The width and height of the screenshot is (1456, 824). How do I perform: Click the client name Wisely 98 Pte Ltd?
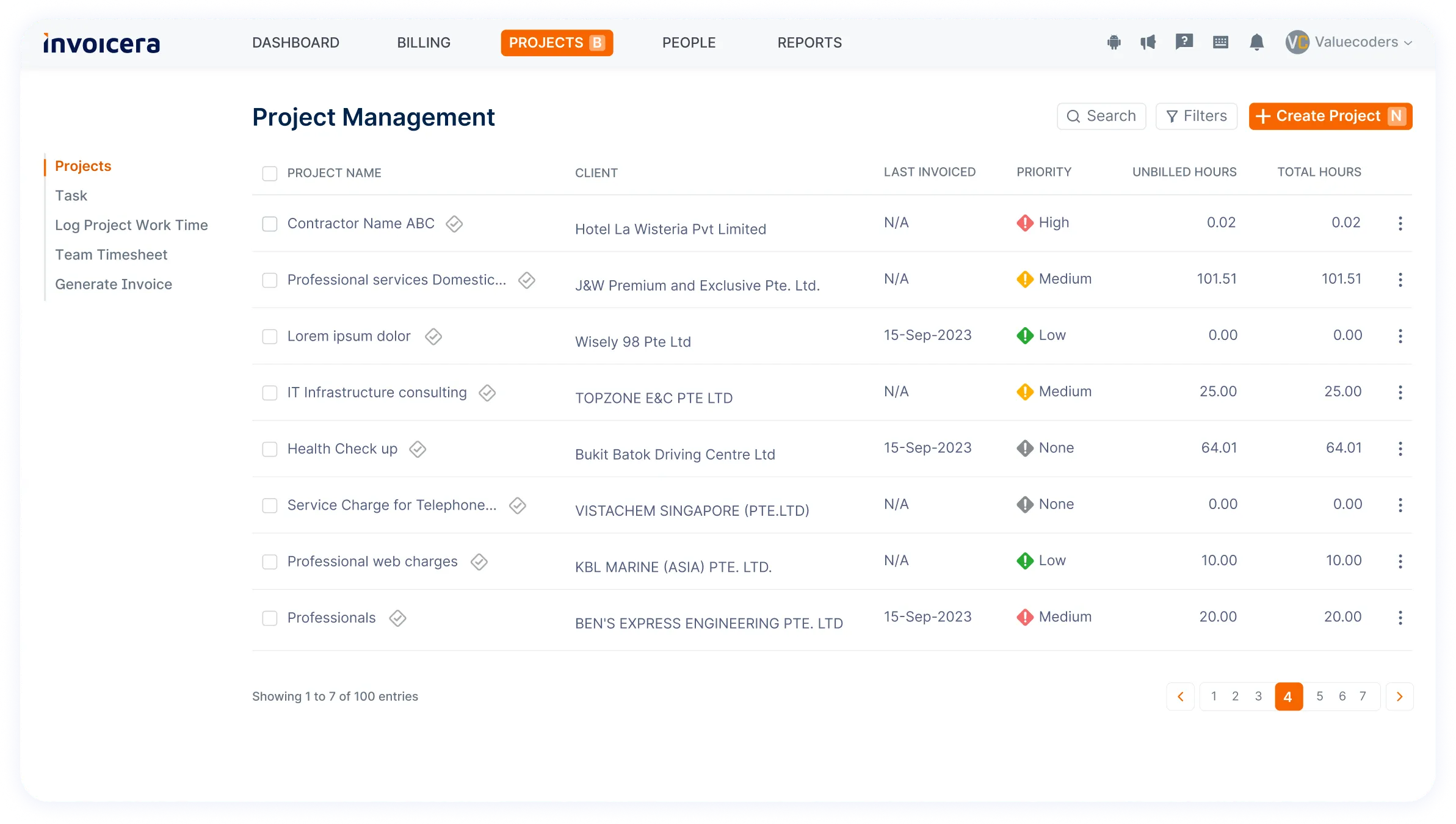[x=633, y=342]
